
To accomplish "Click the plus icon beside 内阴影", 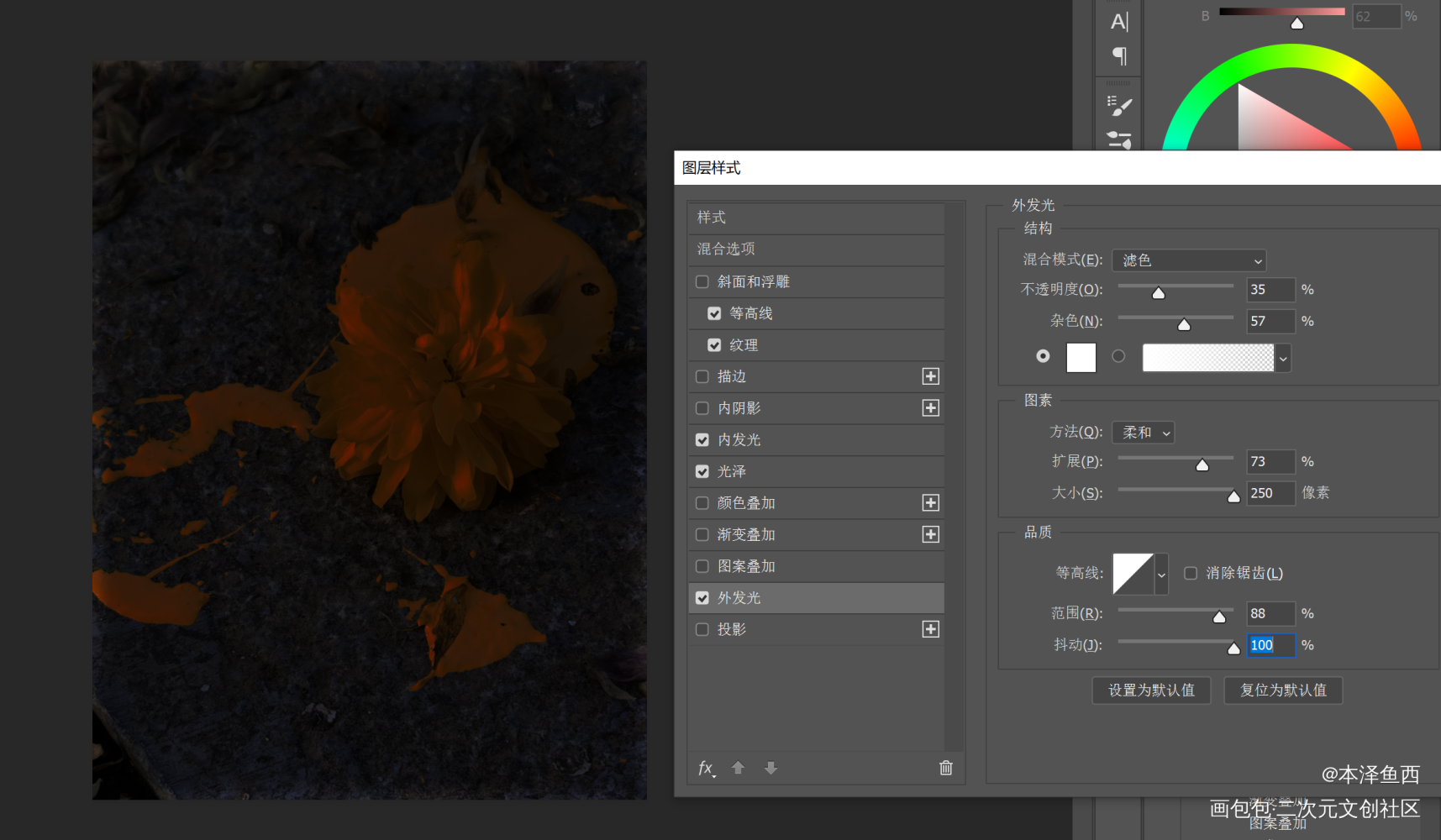I will 930,408.
